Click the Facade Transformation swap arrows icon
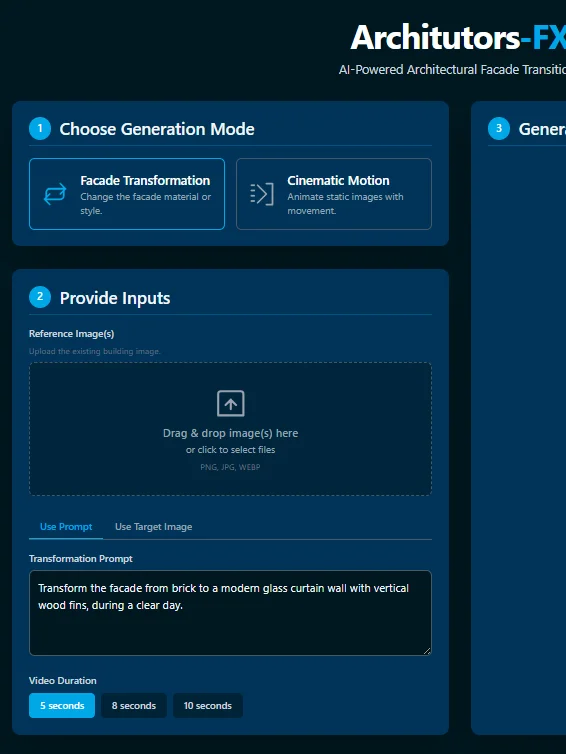Screen dimensions: 566x754 click(55, 194)
